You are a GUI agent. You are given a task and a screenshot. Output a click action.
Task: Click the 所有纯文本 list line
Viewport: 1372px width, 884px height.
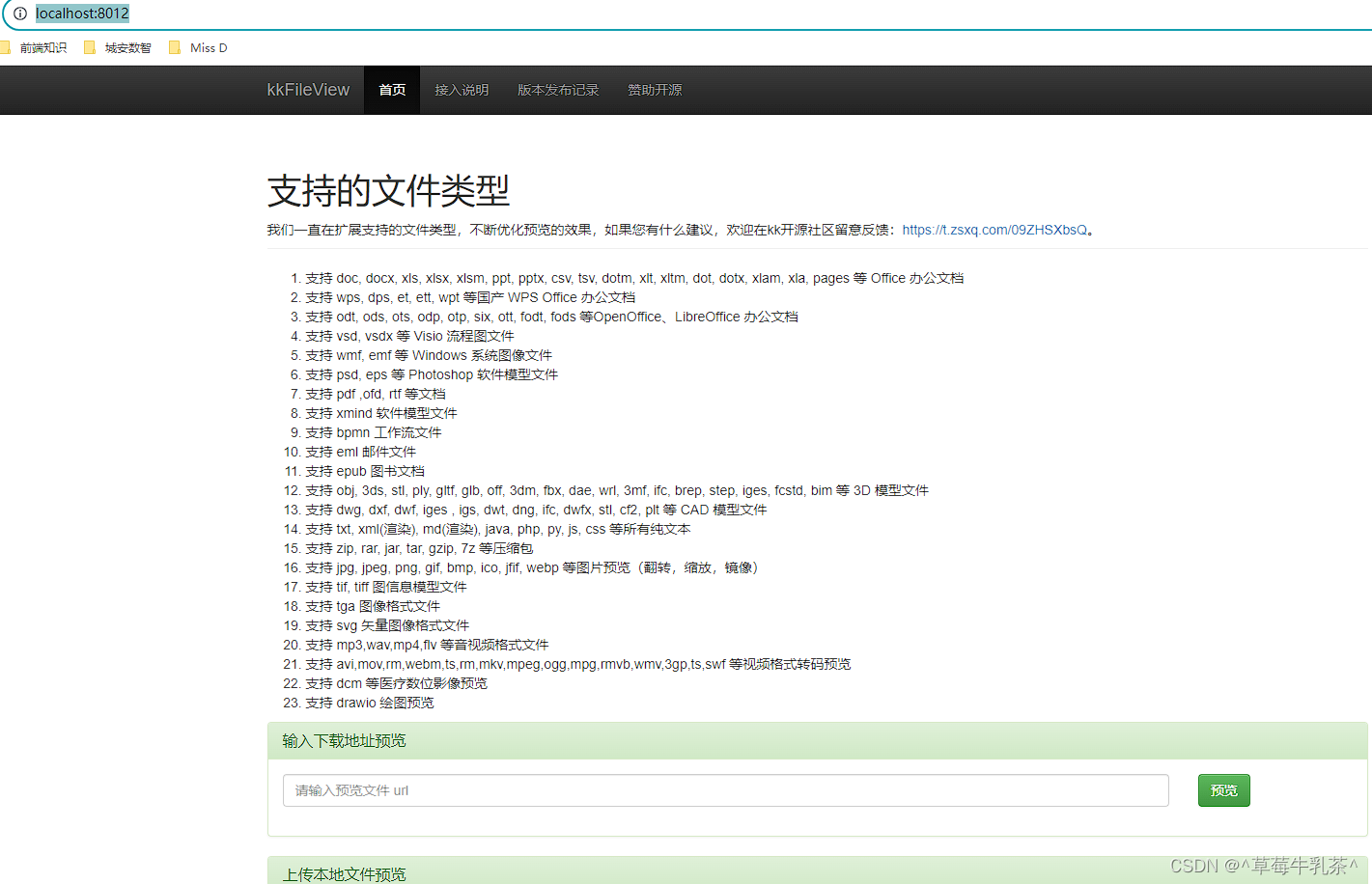(498, 529)
